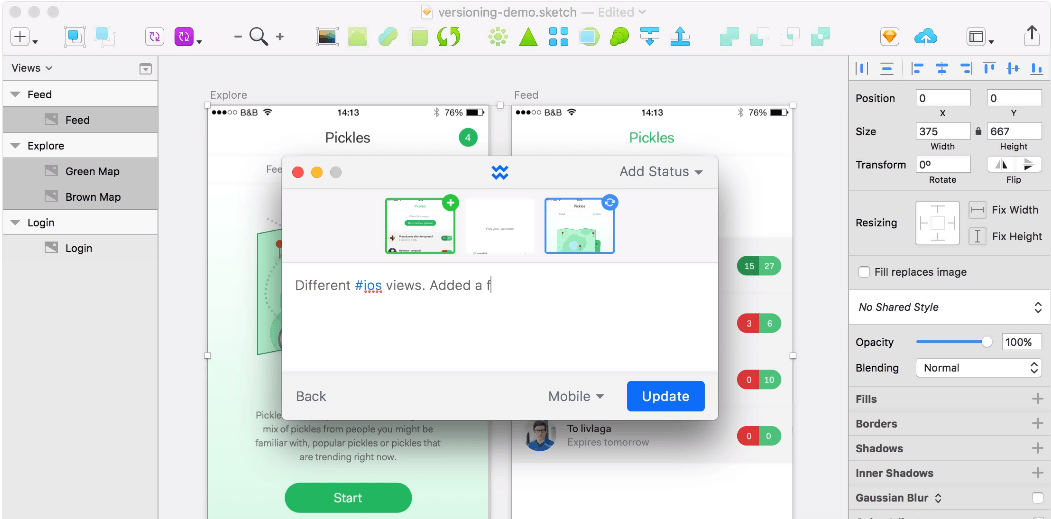The height and width of the screenshot is (519, 1051).
Task: Select the Login layer under Login group
Action: point(80,248)
